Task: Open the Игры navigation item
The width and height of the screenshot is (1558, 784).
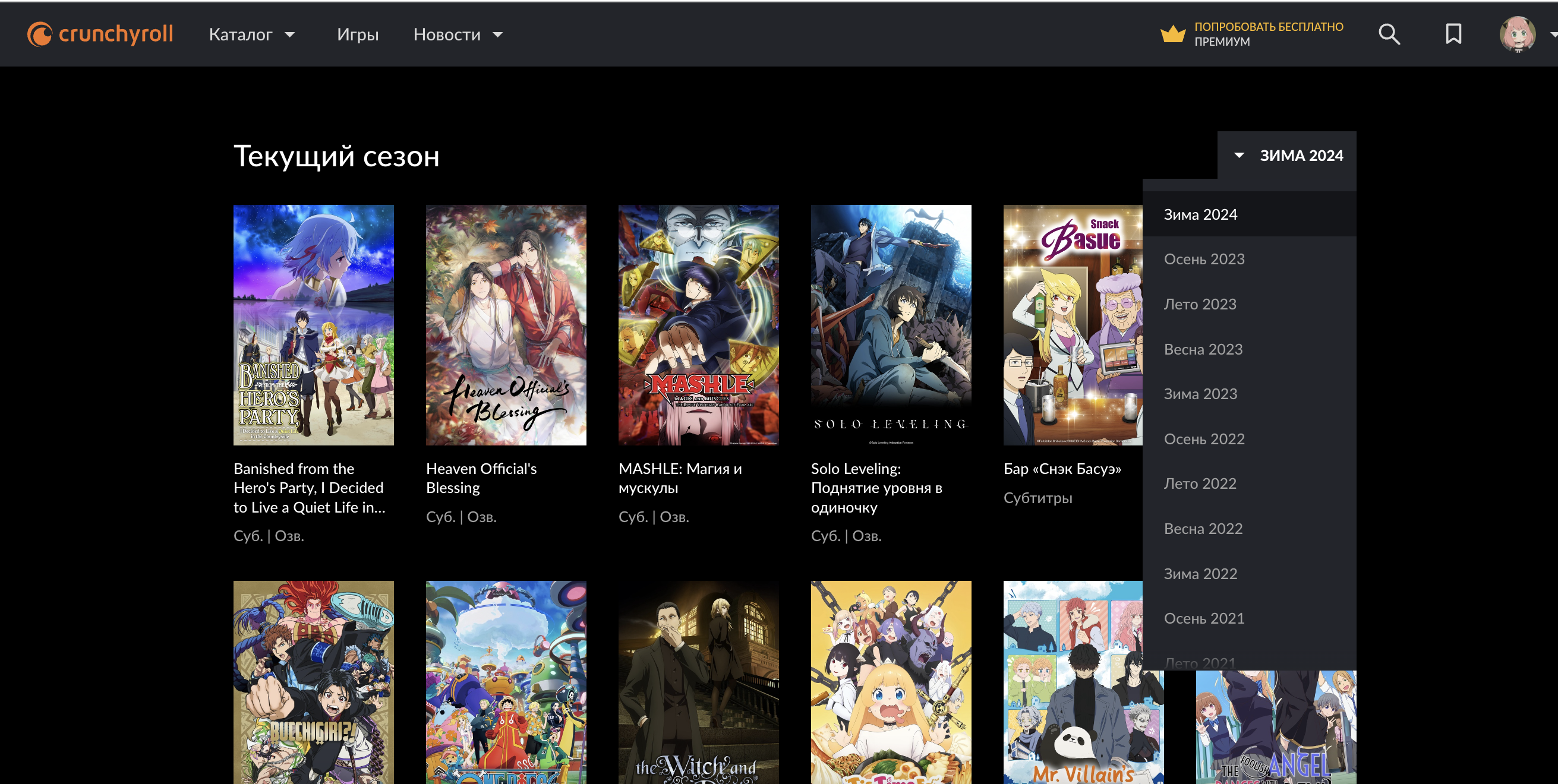Action: 358,34
